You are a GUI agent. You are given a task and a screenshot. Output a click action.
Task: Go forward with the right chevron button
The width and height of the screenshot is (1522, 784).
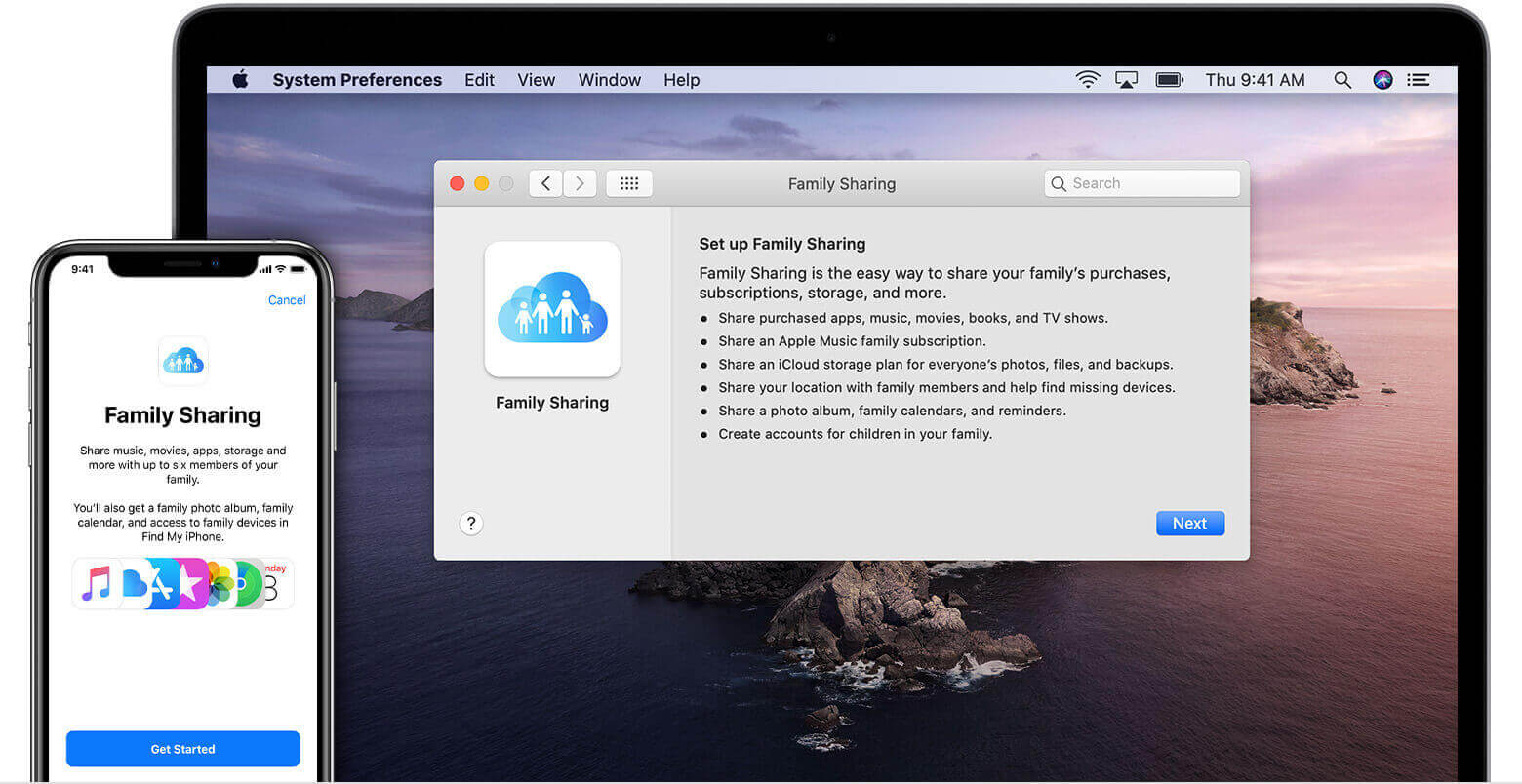click(x=580, y=183)
